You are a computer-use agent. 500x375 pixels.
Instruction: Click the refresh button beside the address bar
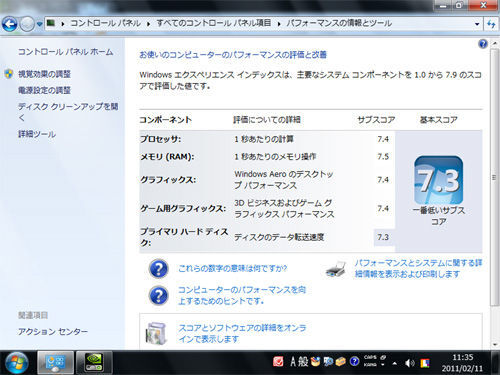click(x=491, y=24)
